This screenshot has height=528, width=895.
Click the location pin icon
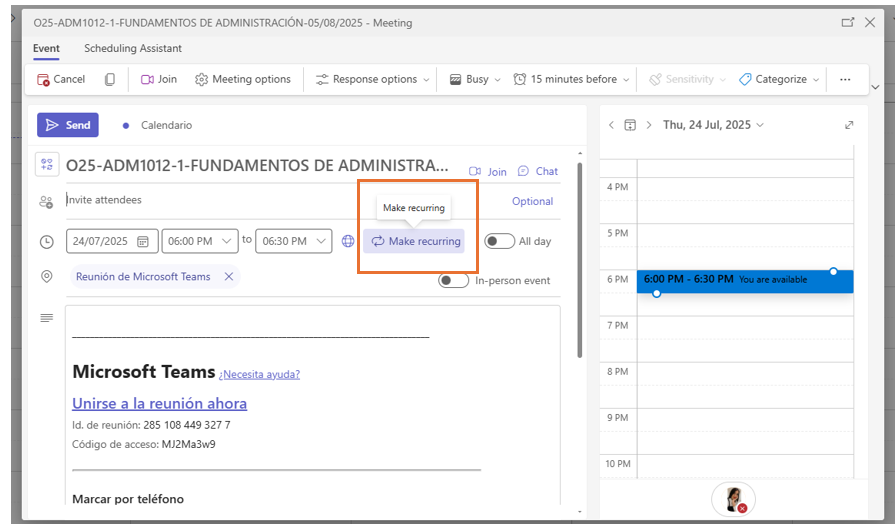pyautogui.click(x=47, y=276)
